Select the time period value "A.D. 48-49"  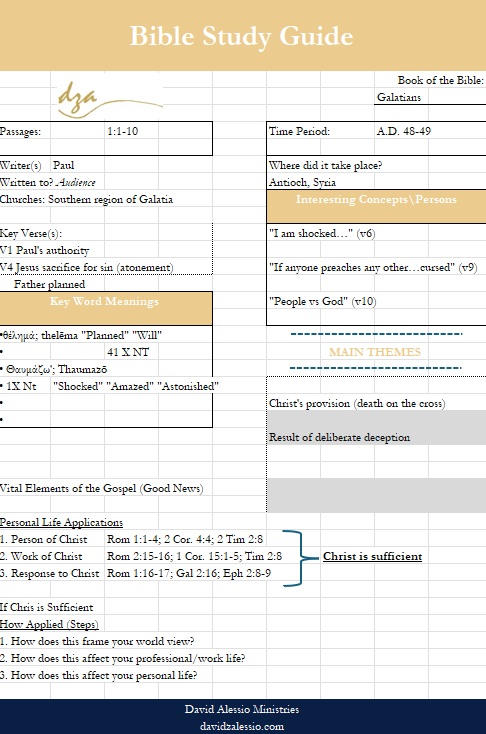(404, 131)
